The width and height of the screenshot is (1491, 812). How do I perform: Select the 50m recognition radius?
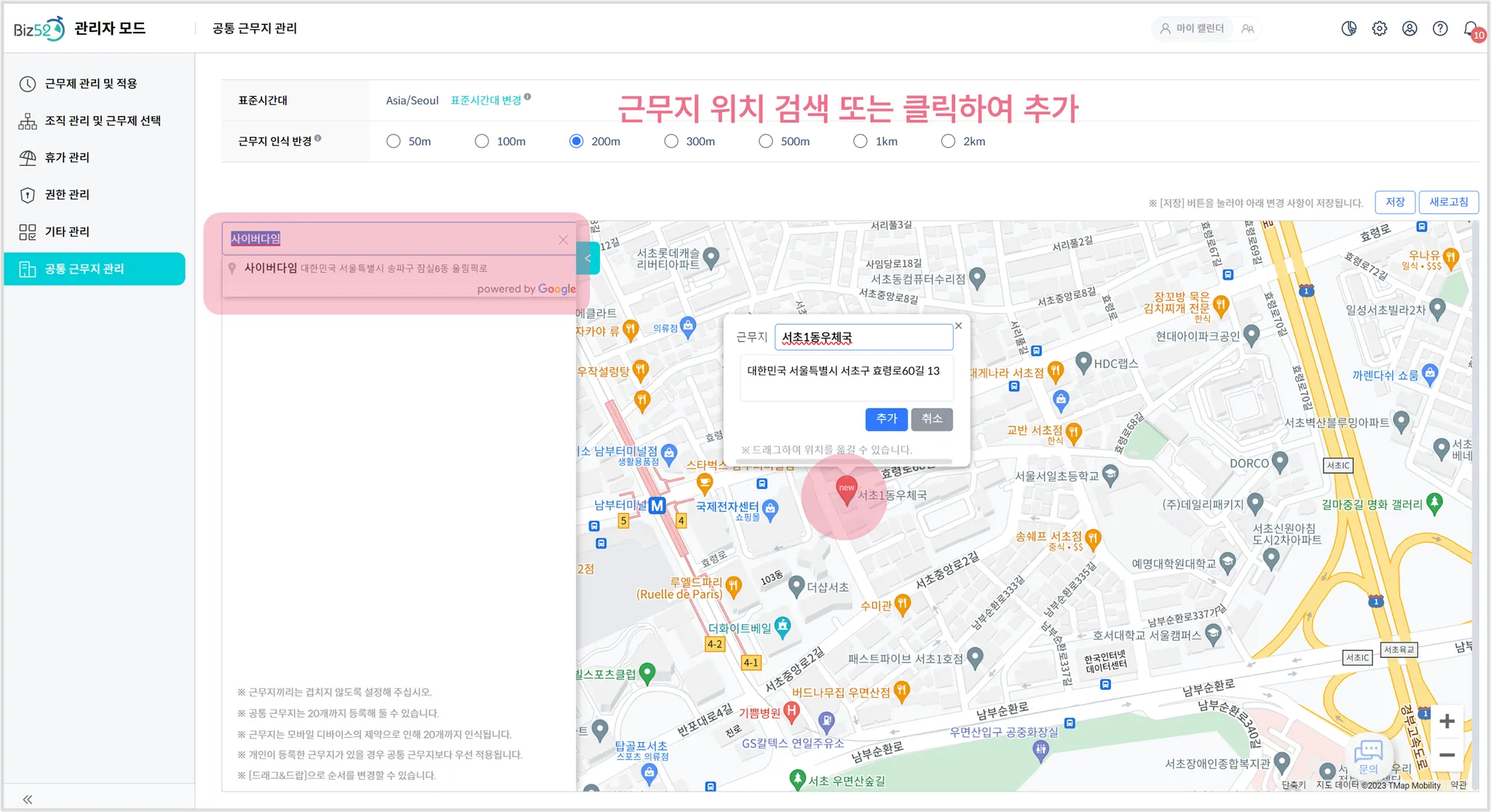[x=394, y=141]
